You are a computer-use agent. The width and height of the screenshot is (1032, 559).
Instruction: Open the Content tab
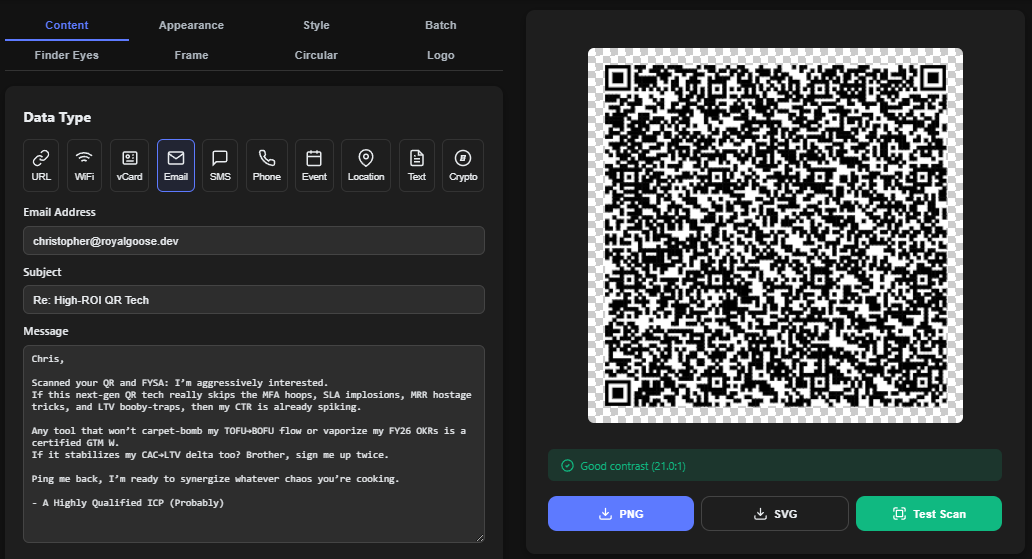[66, 25]
